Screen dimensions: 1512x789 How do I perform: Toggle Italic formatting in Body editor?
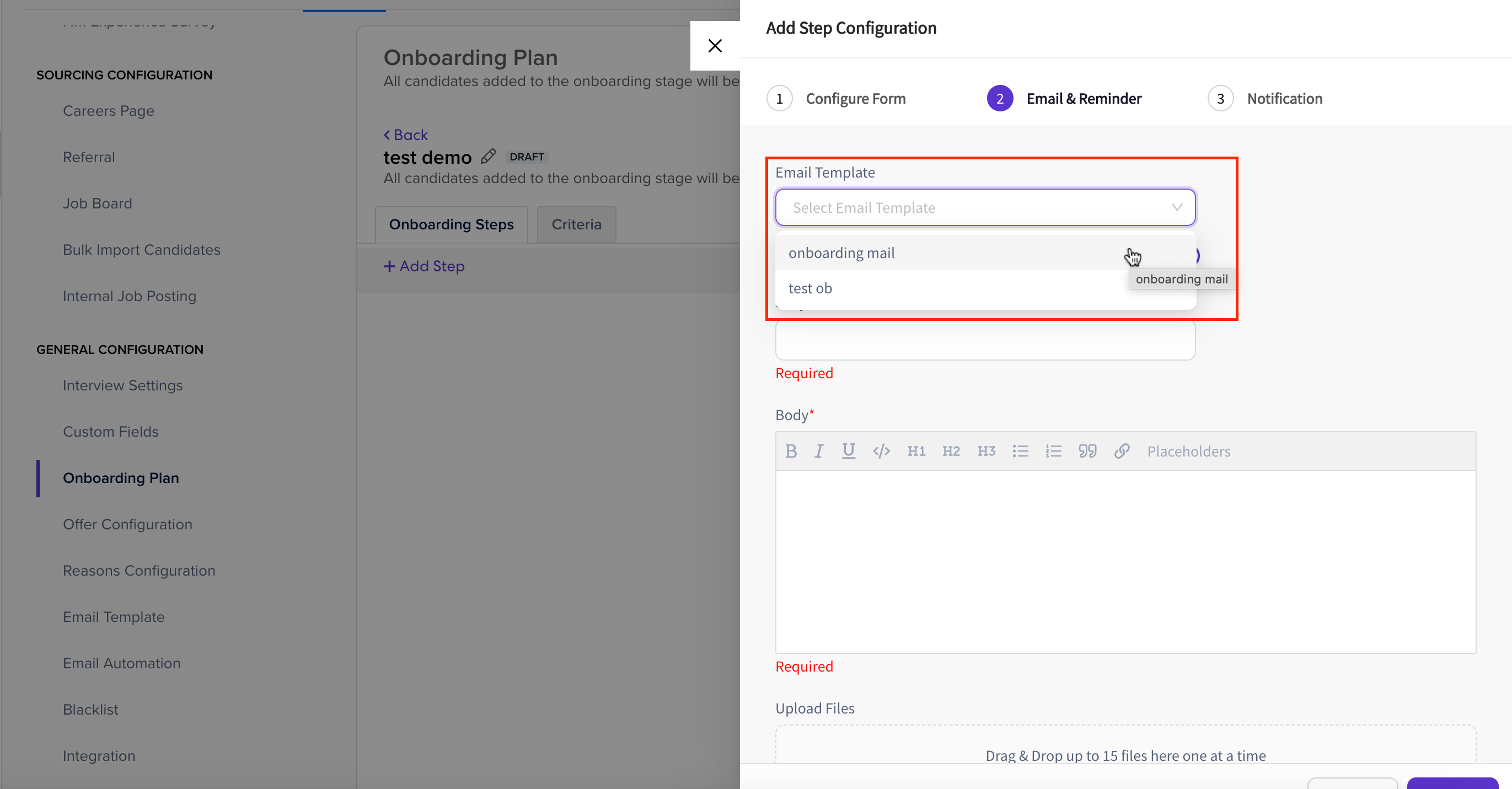(819, 451)
